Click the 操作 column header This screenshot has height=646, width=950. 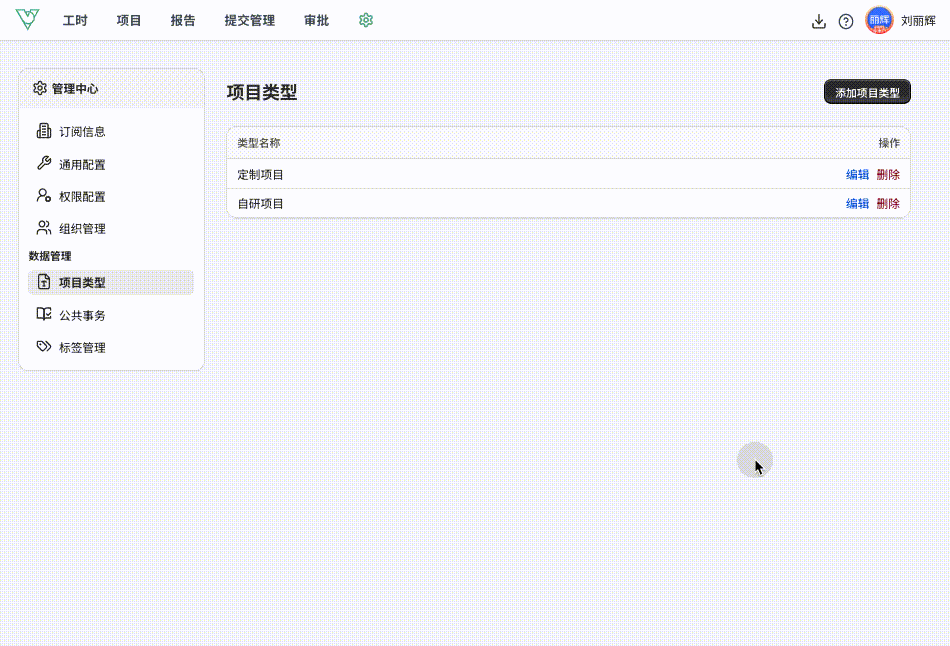coord(889,143)
